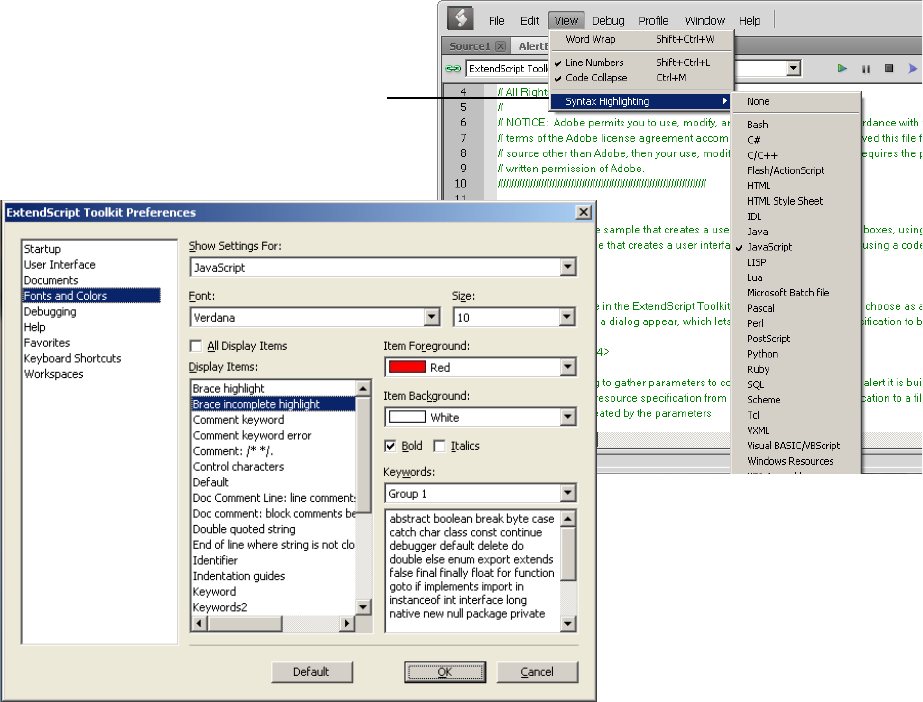Viewport: 923px width, 702px height.
Task: Select Favorites preferences category
Action: pos(47,342)
